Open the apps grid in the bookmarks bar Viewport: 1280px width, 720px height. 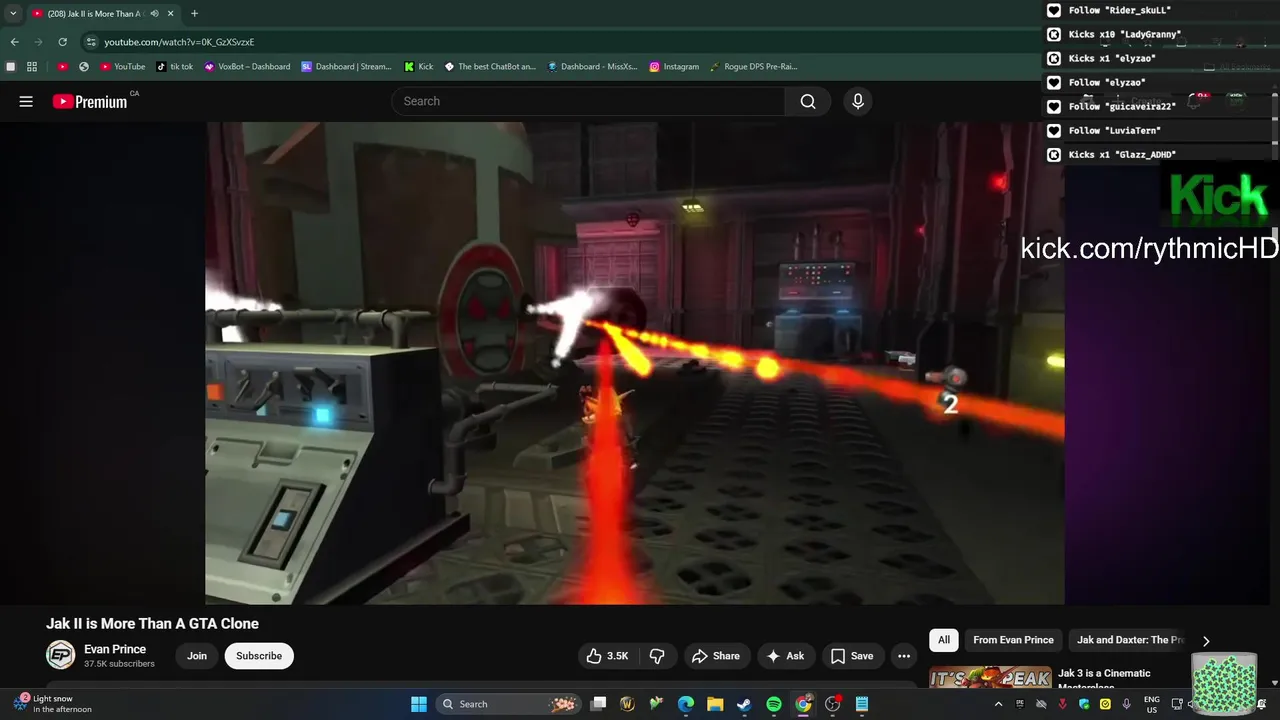(x=32, y=67)
